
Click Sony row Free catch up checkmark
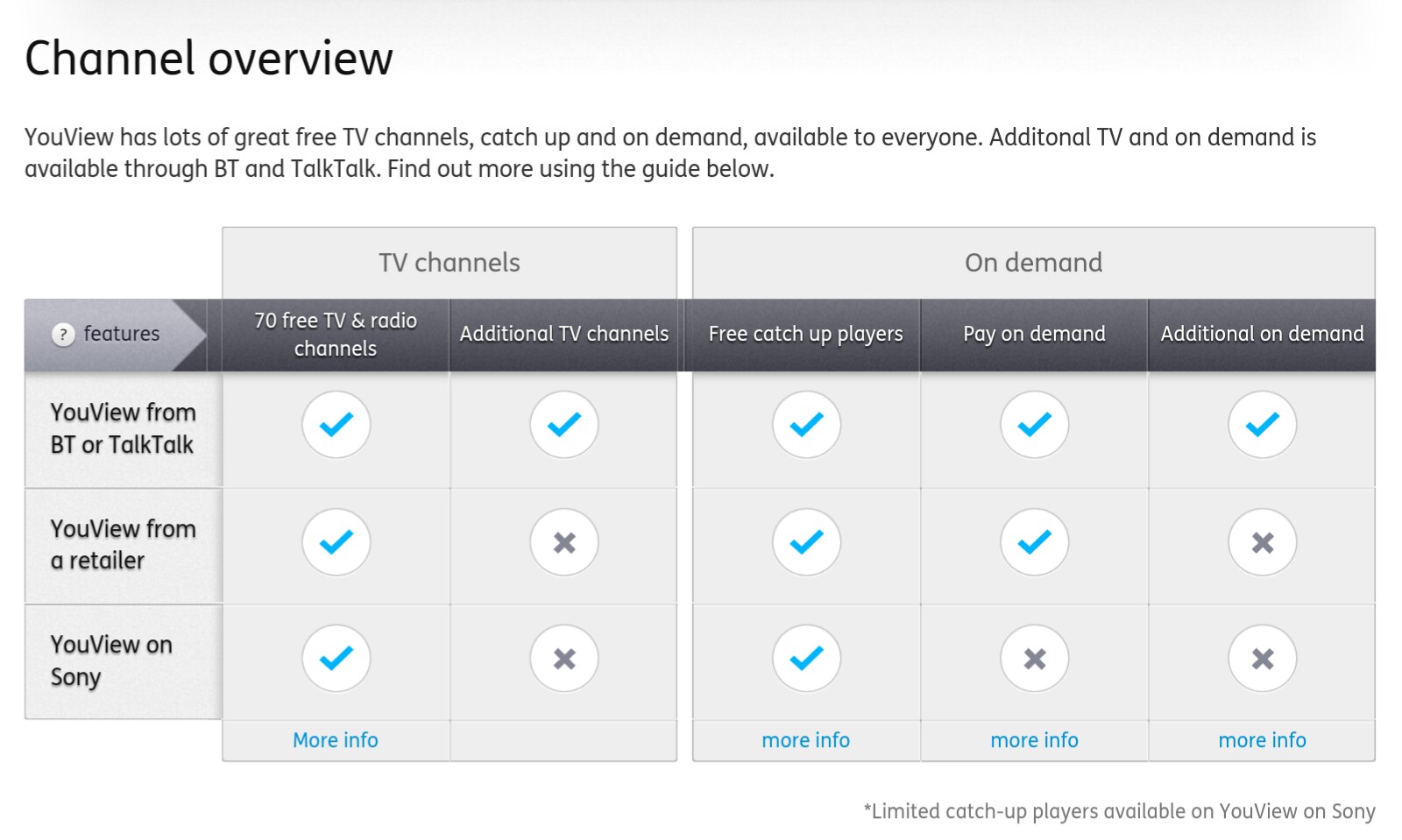click(806, 659)
